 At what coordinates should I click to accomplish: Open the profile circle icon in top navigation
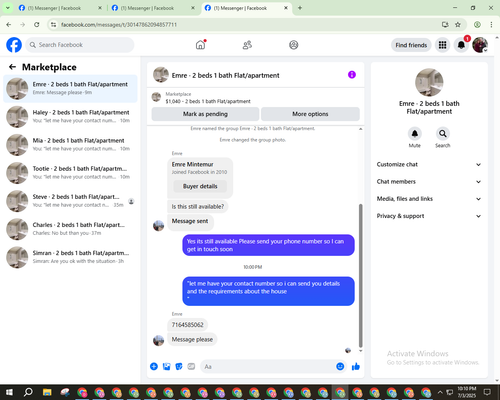click(294, 45)
